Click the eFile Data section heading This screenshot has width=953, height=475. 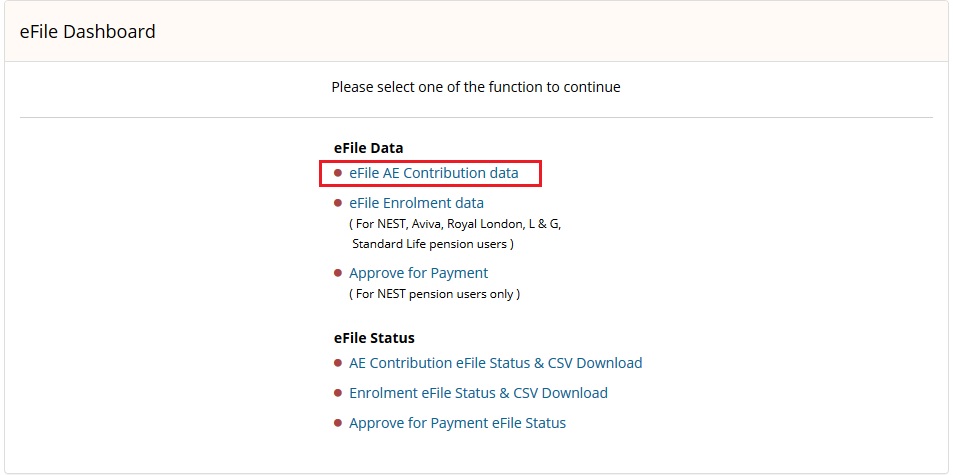(368, 148)
